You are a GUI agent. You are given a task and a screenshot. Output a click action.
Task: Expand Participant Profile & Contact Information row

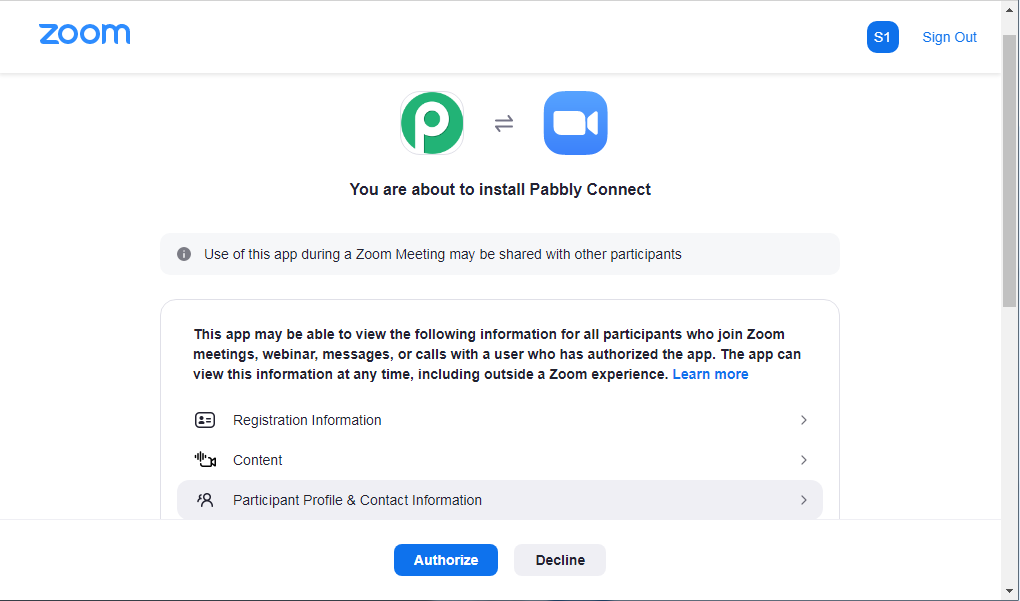point(500,500)
